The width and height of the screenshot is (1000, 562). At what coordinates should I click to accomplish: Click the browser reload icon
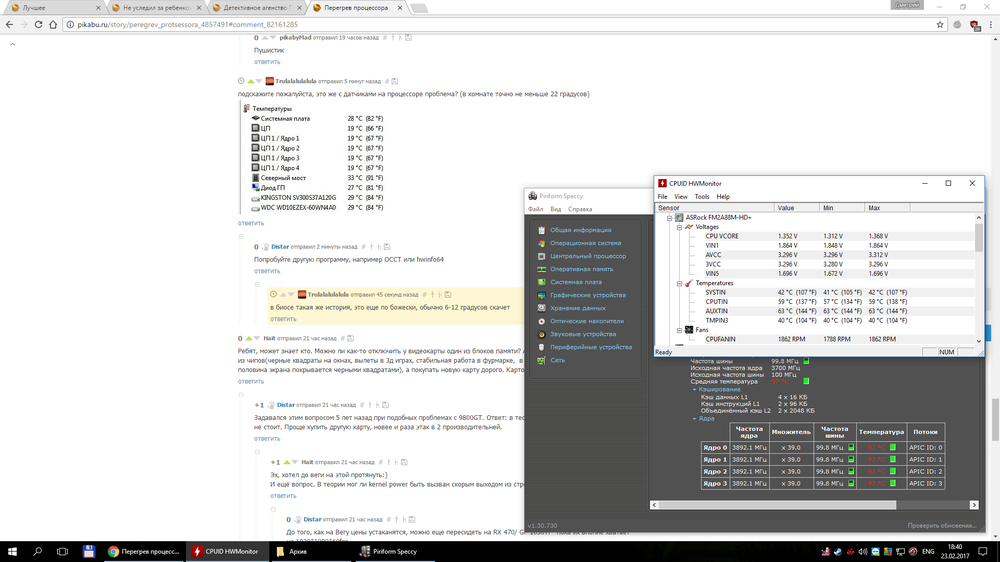click(37, 25)
